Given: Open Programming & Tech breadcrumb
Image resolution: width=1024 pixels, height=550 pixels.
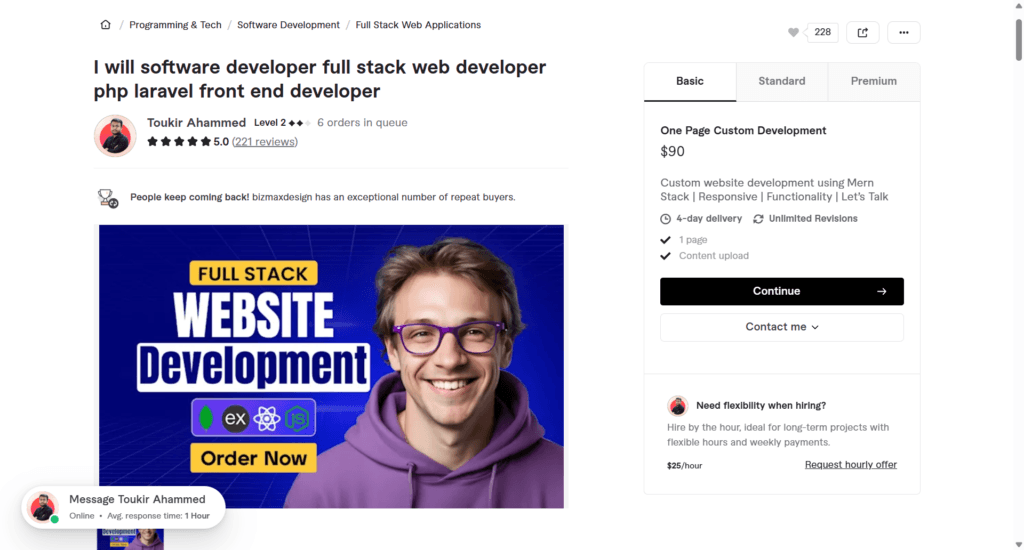Looking at the screenshot, I should [175, 25].
